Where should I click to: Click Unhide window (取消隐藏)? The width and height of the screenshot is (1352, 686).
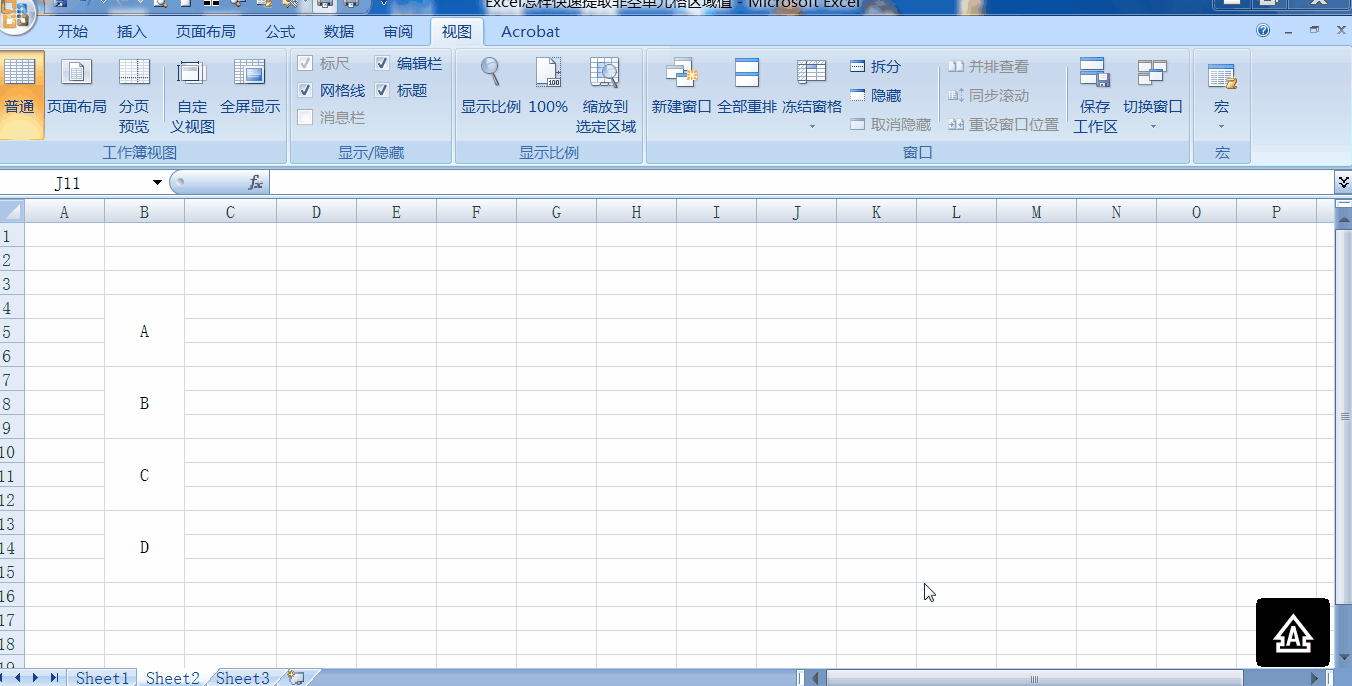tap(890, 125)
